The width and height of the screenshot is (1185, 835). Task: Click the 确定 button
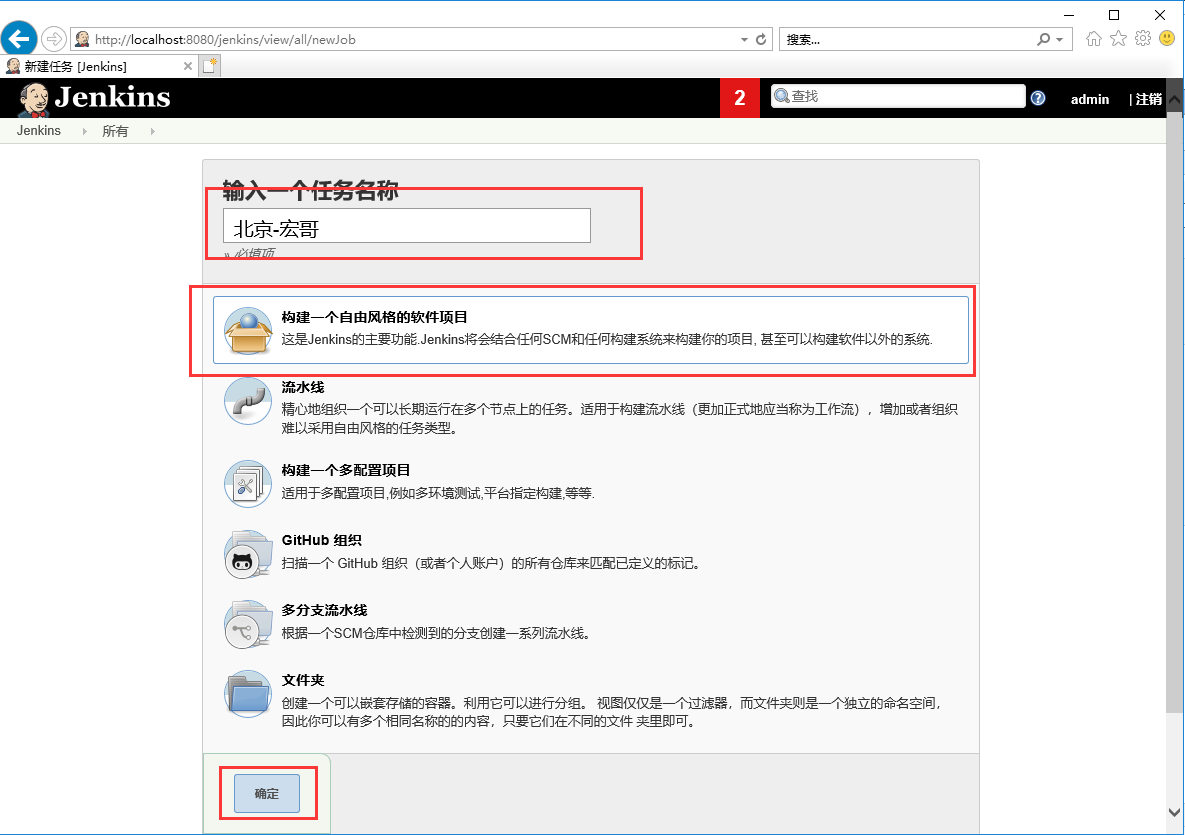[x=267, y=793]
